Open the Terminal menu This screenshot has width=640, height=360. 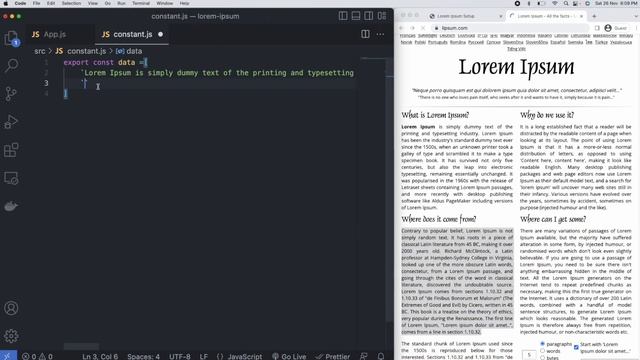coord(141,3)
